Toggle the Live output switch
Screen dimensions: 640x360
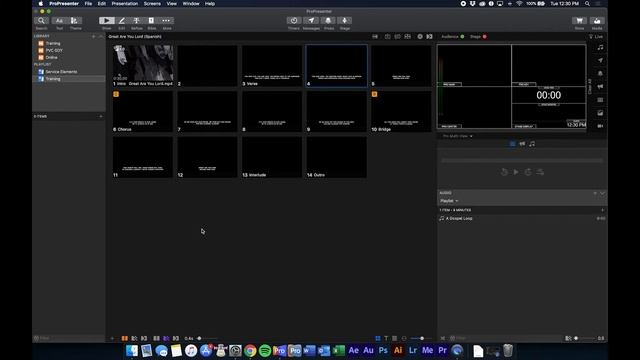[596, 37]
